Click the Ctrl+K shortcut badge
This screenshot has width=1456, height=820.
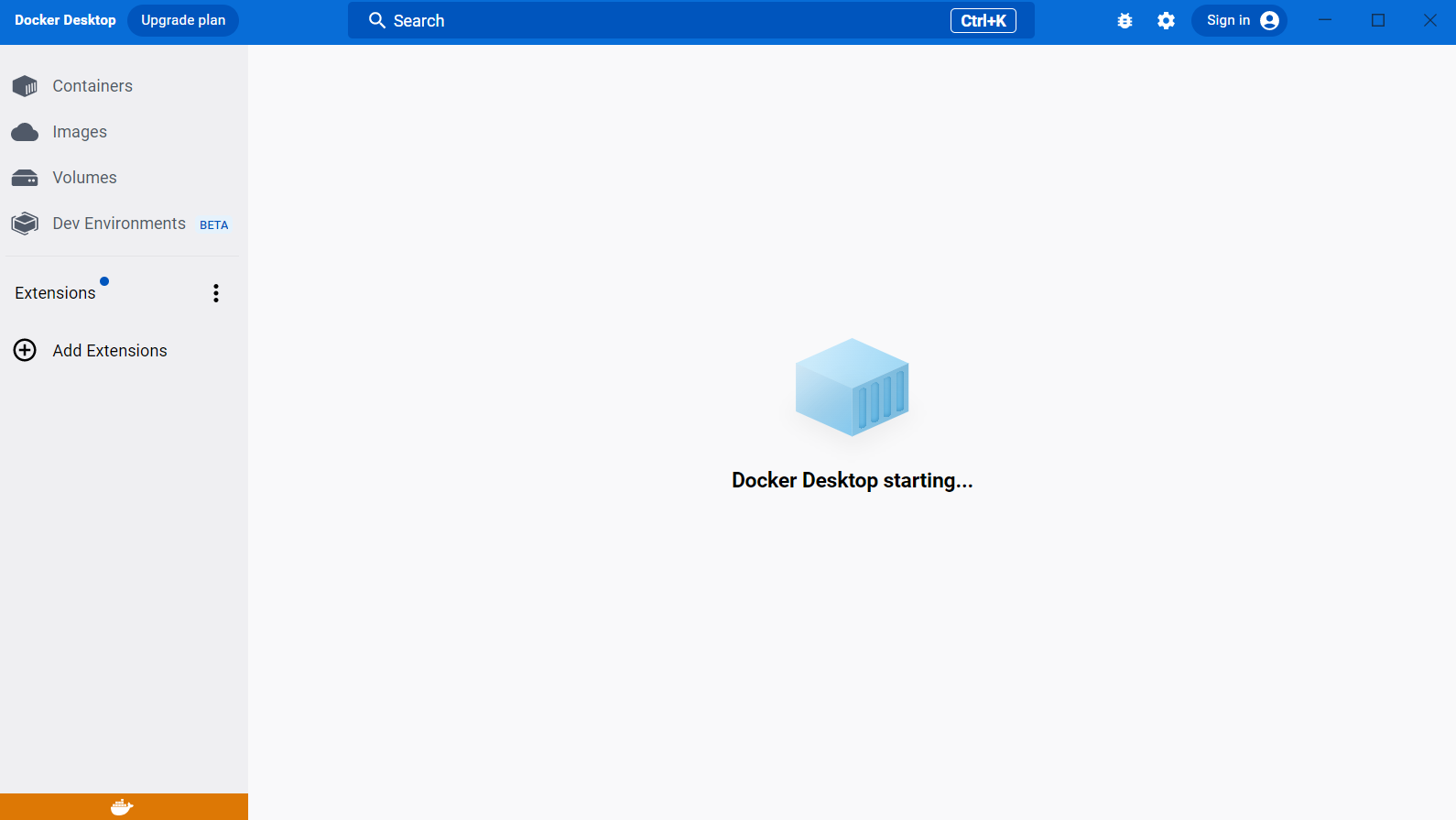(983, 20)
